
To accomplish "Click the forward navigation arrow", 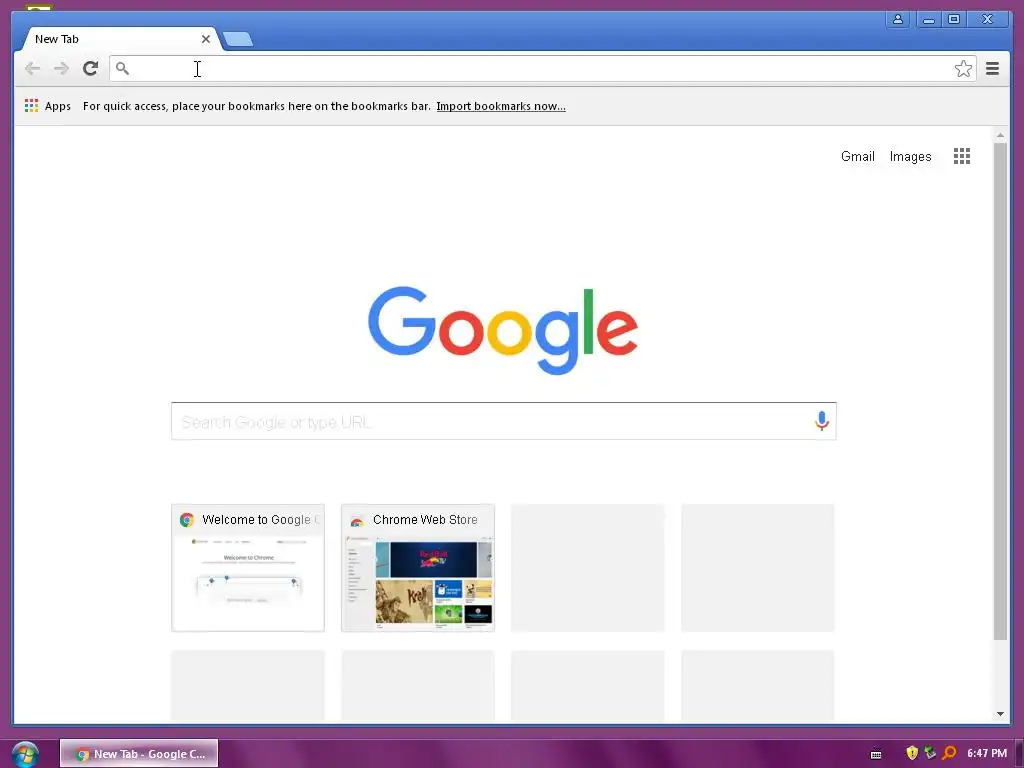I will [x=61, y=68].
